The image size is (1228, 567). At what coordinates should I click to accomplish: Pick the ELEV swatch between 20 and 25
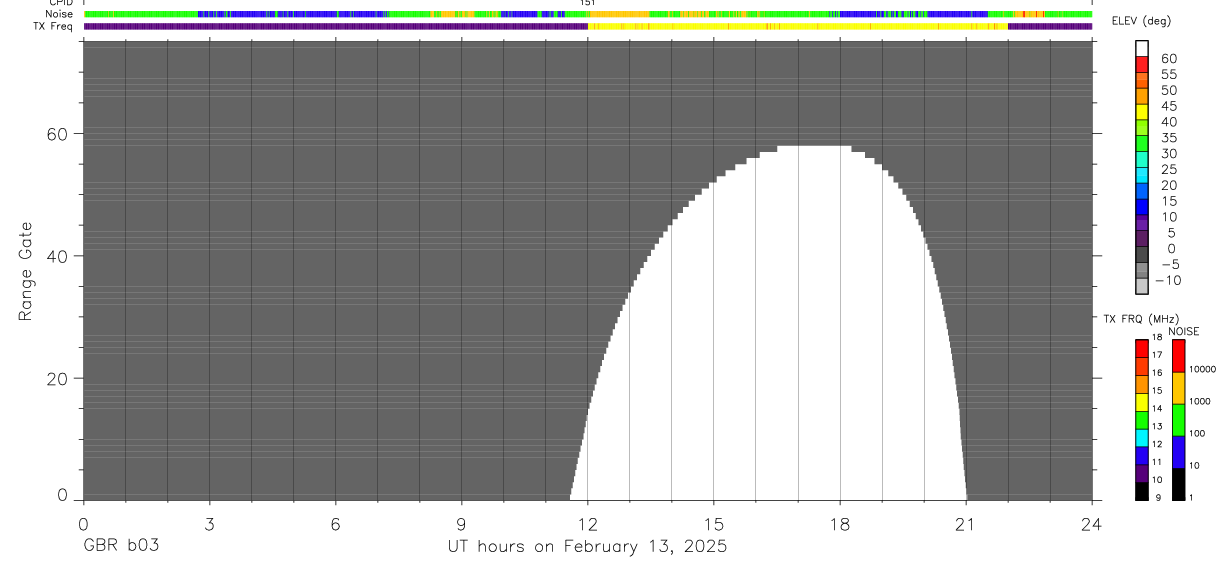click(1141, 176)
